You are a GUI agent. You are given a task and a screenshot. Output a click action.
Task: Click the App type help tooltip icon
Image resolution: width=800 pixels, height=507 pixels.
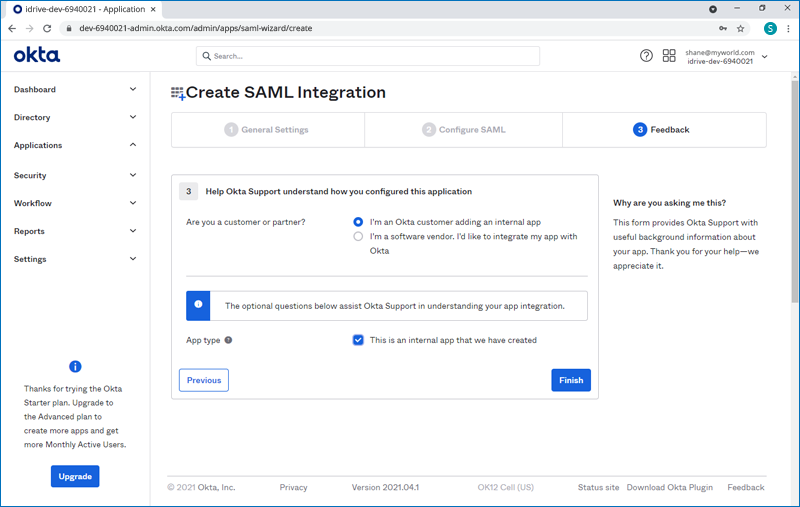click(228, 340)
